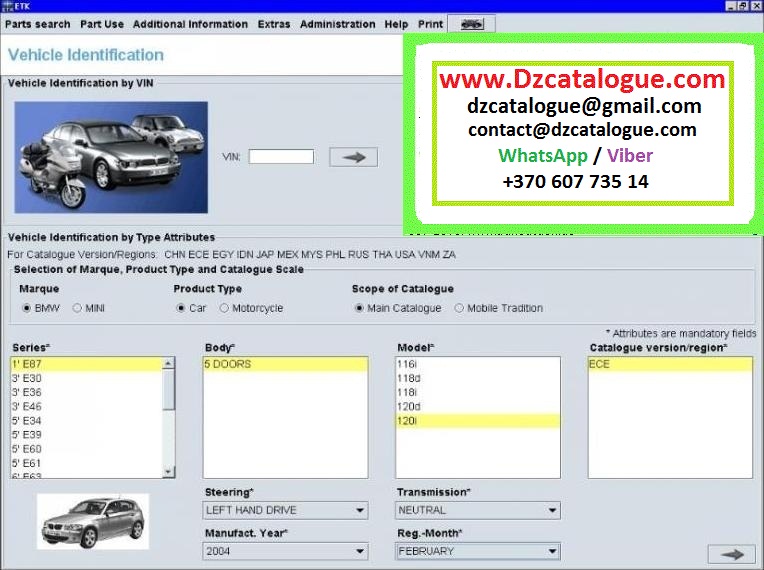
Task: Click the BMW 1 series car thumbnail
Action: (93, 521)
